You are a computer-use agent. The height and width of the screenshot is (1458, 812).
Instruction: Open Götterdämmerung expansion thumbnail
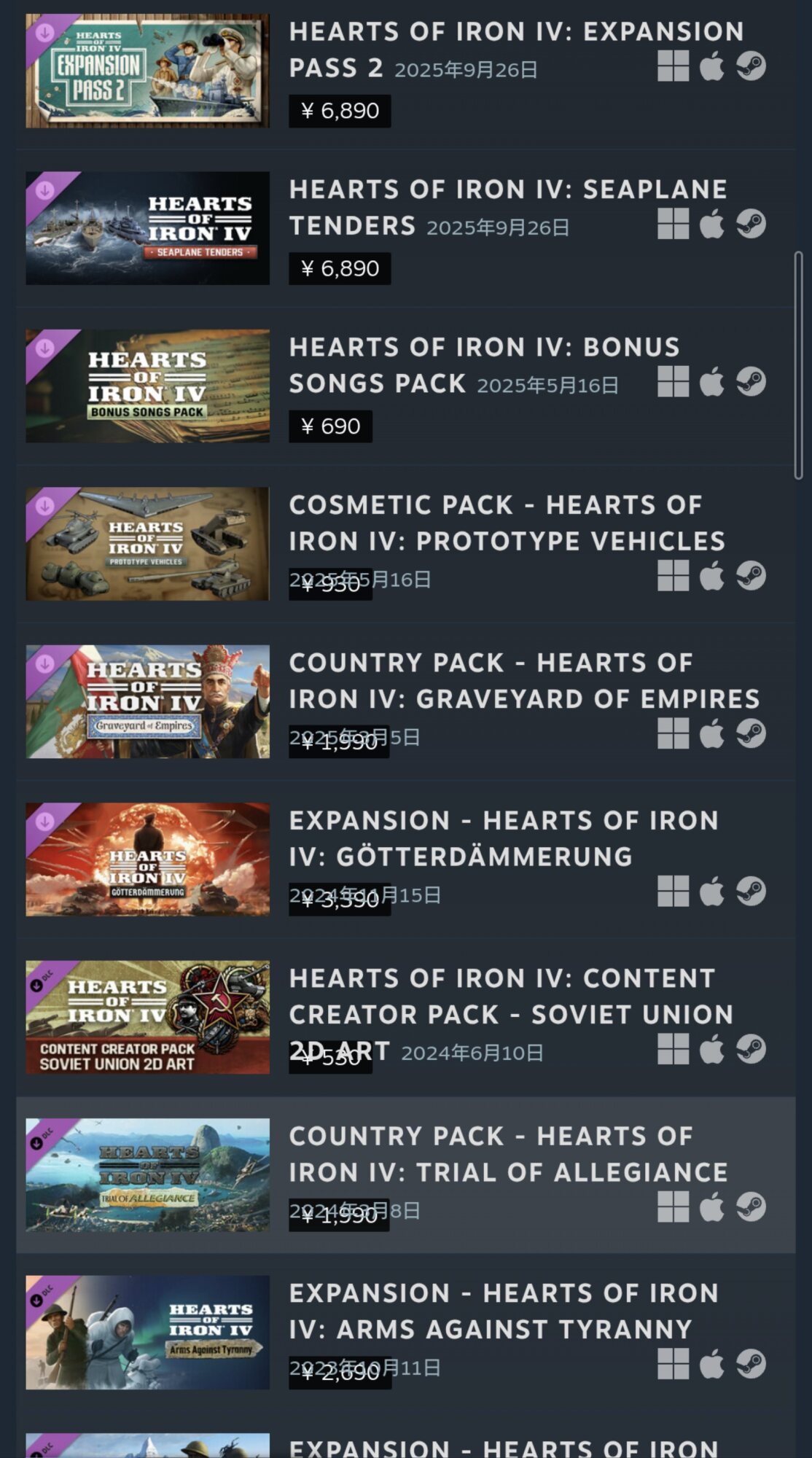pyautogui.click(x=147, y=859)
